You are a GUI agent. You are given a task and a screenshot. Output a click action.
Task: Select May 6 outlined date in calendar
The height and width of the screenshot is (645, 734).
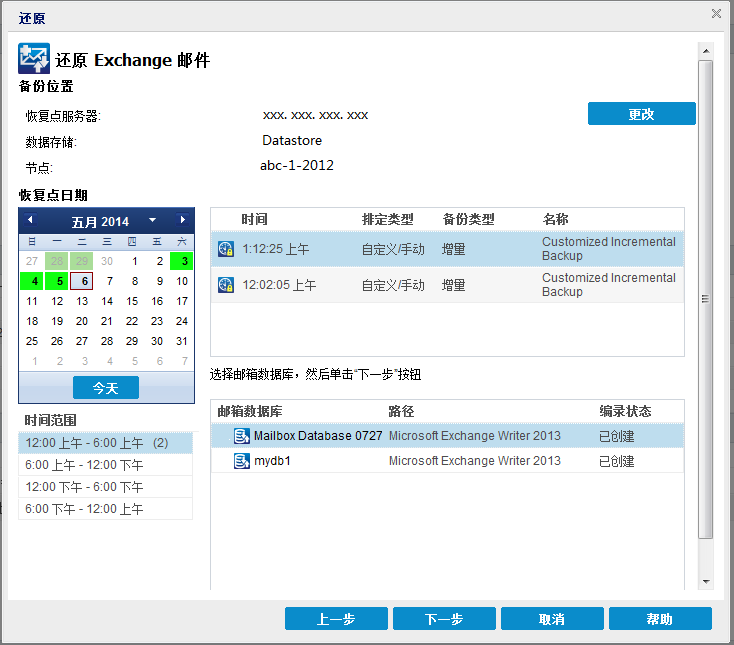click(82, 281)
